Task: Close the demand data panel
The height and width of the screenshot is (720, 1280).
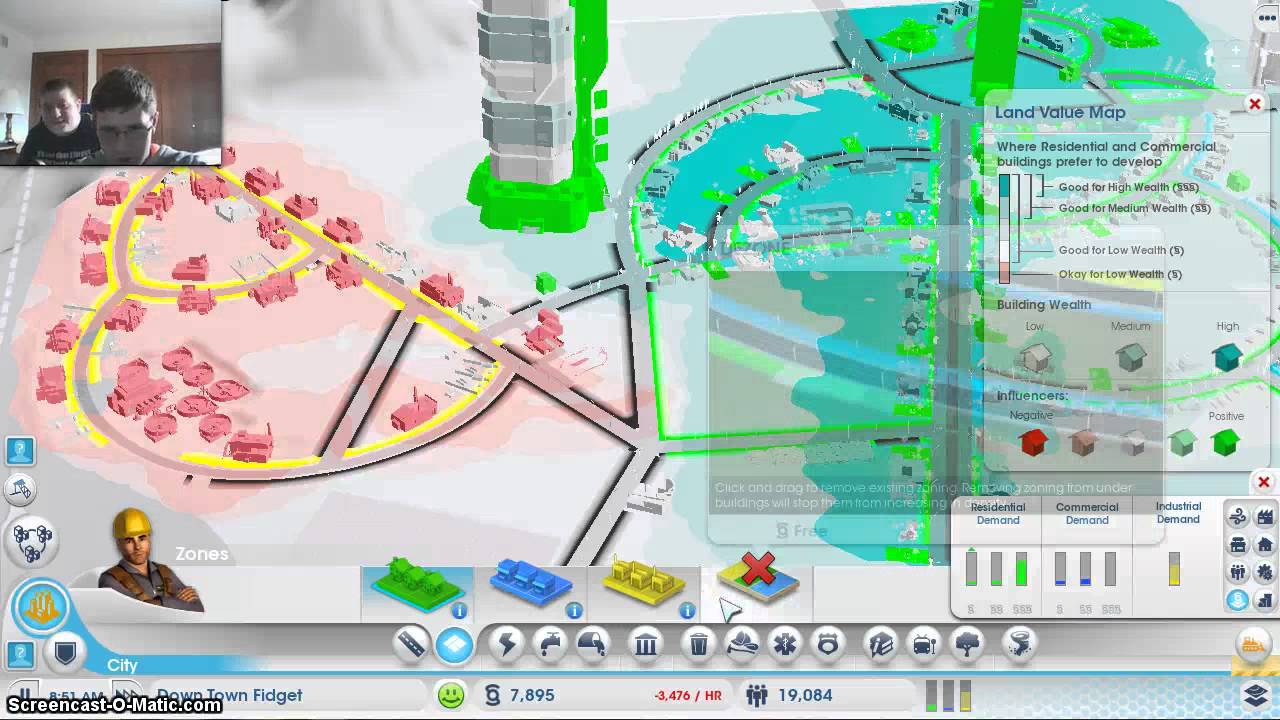Action: coord(1264,483)
